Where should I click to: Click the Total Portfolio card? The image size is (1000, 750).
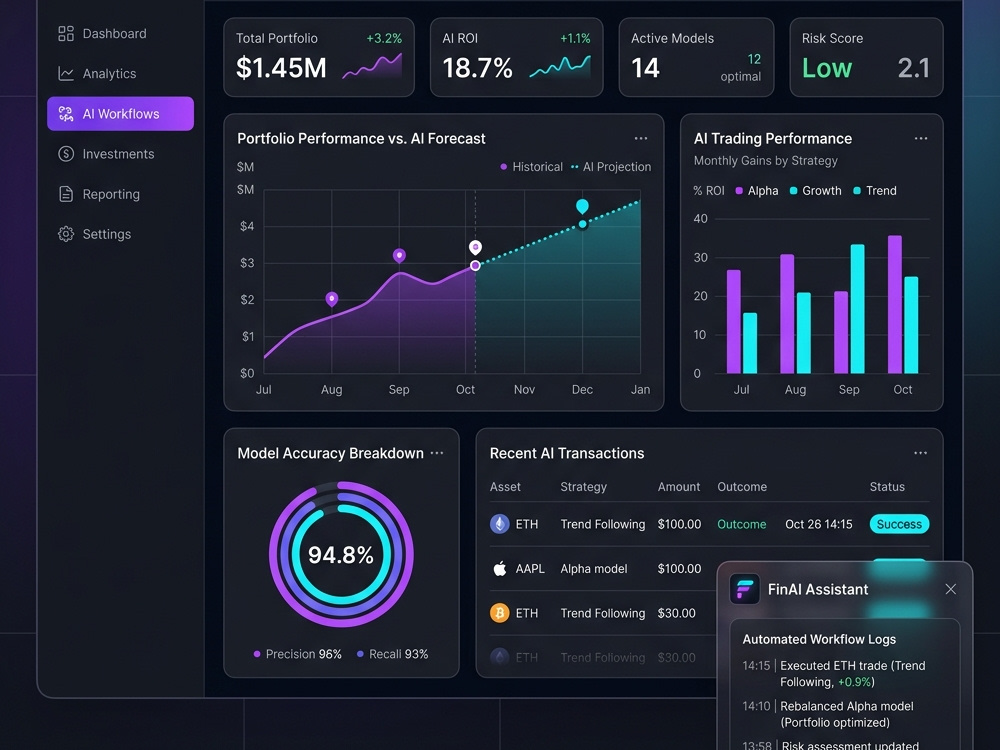(319, 57)
